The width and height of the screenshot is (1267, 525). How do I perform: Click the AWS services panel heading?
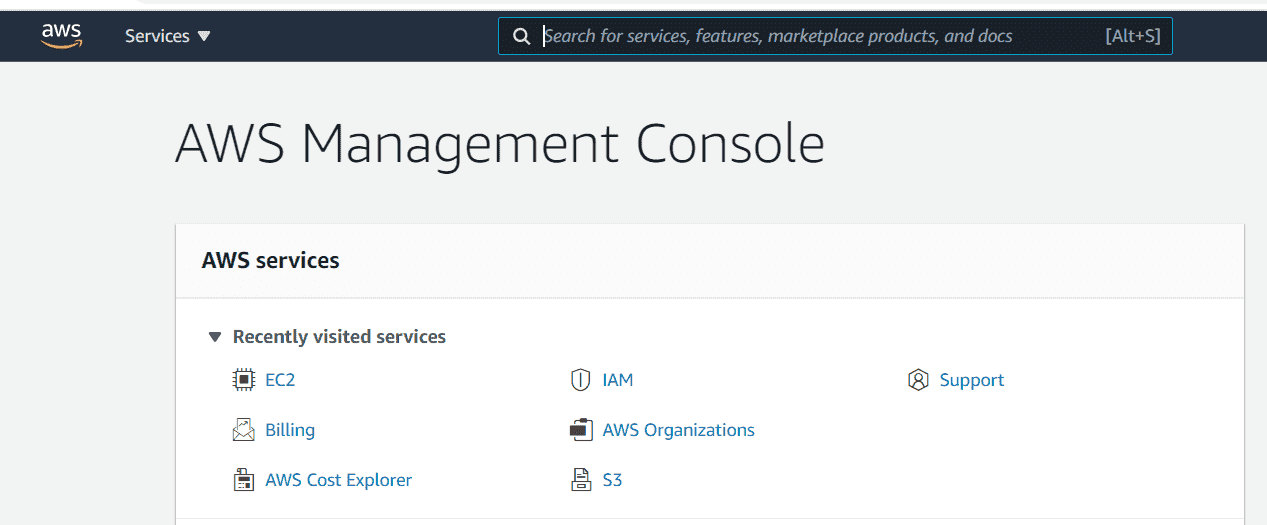271,261
